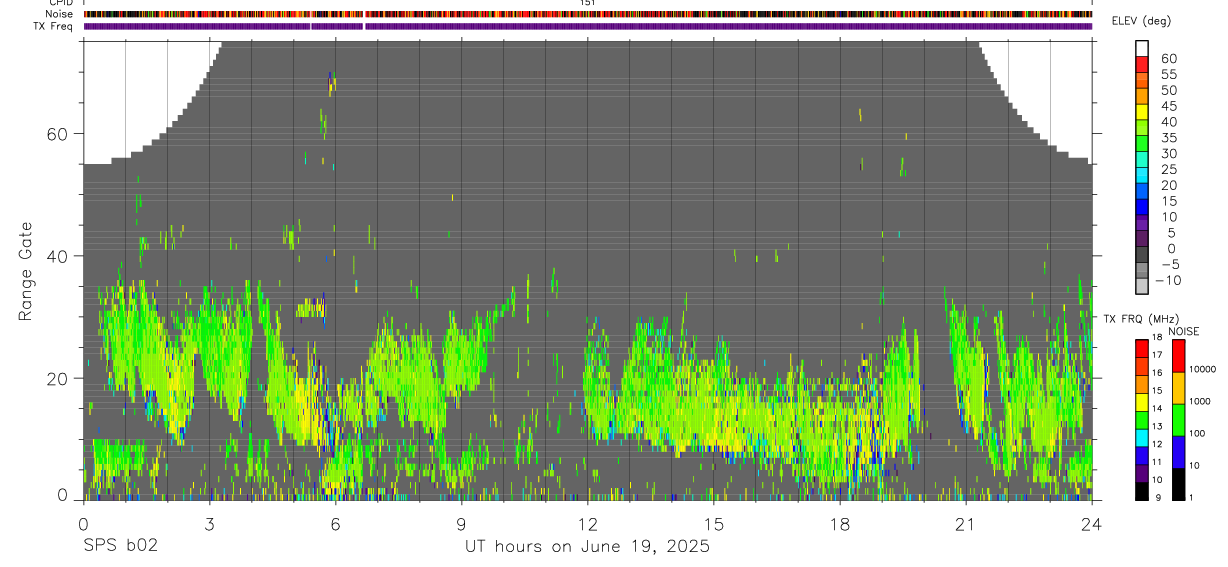Click the 'SPS b02' label
Image resolution: width=1228 pixels, height=567 pixels.
(x=120, y=546)
